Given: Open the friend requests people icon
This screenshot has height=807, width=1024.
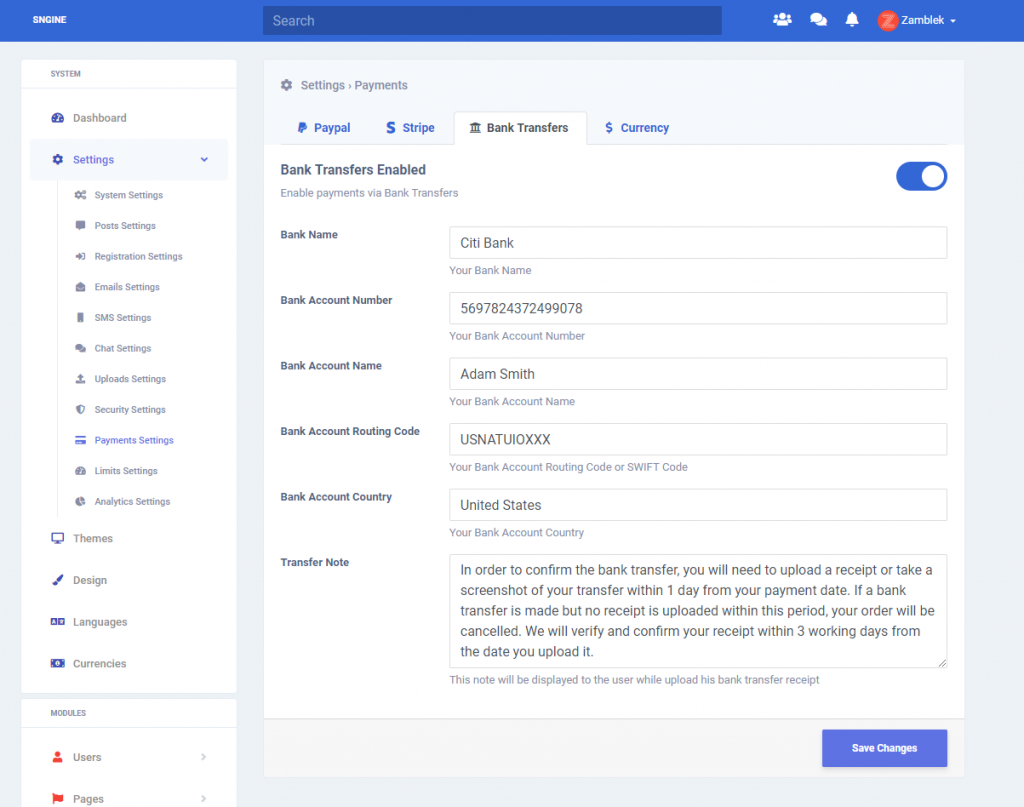Looking at the screenshot, I should (x=782, y=20).
